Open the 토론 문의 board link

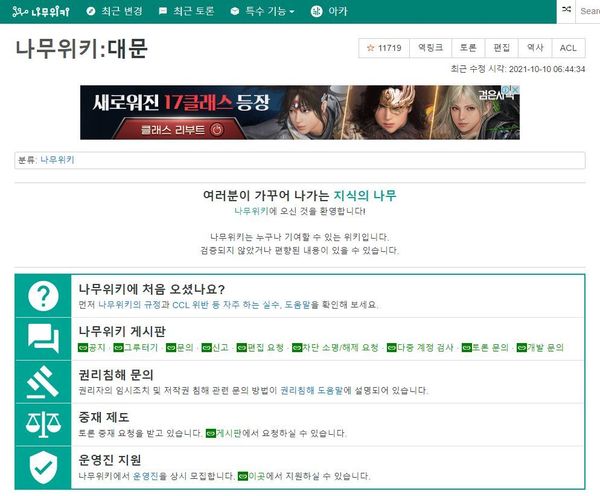(x=485, y=347)
